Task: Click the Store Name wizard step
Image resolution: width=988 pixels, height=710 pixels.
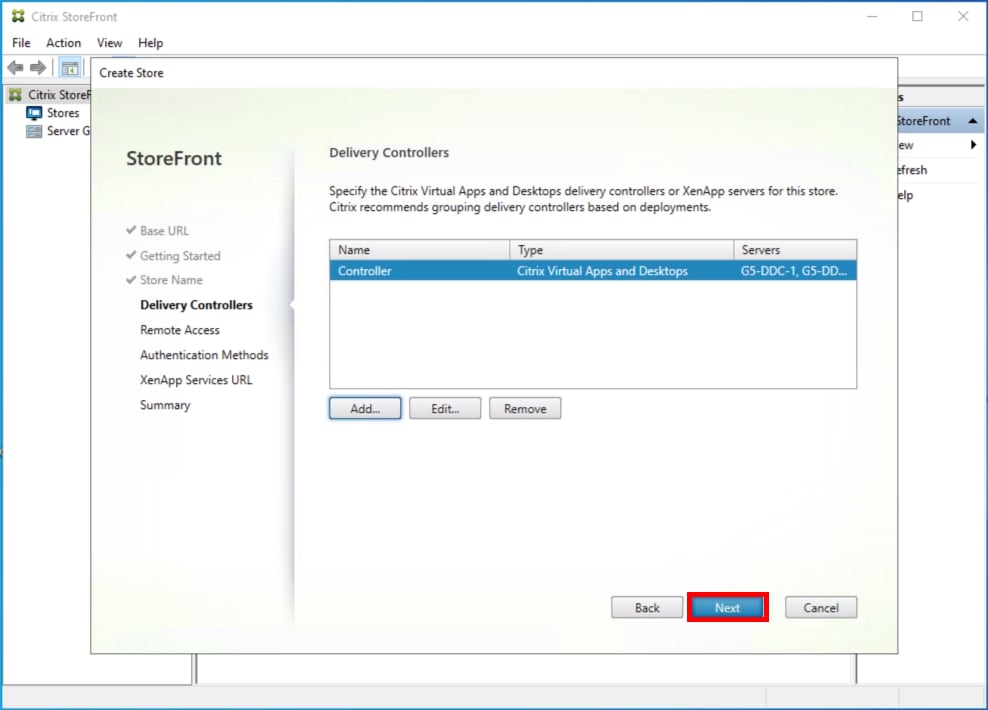Action: pyautogui.click(x=171, y=280)
